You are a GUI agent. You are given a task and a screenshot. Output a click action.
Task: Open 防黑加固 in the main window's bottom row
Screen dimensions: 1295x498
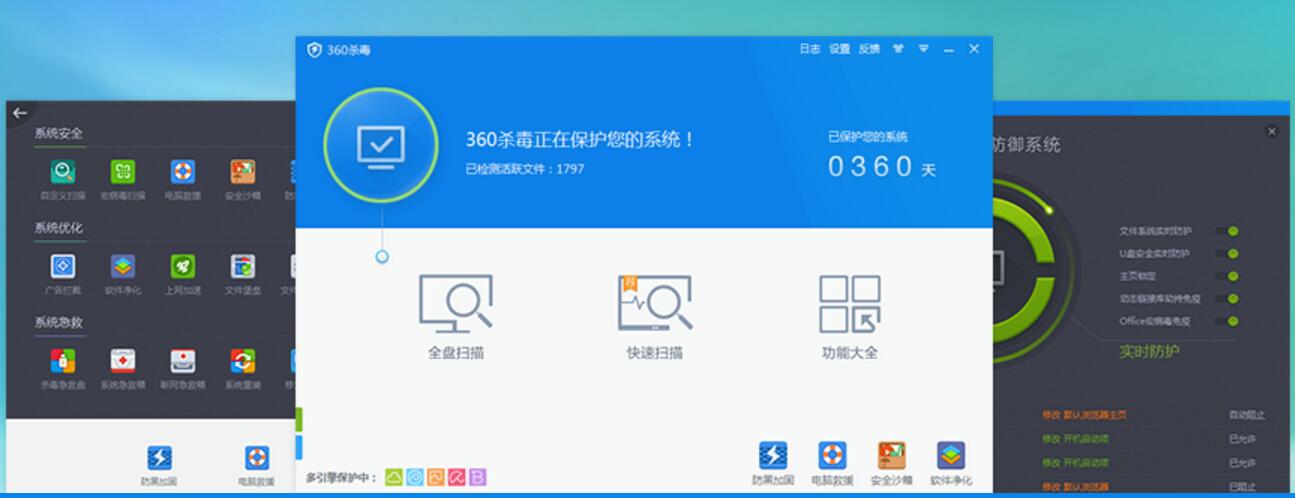coord(773,463)
